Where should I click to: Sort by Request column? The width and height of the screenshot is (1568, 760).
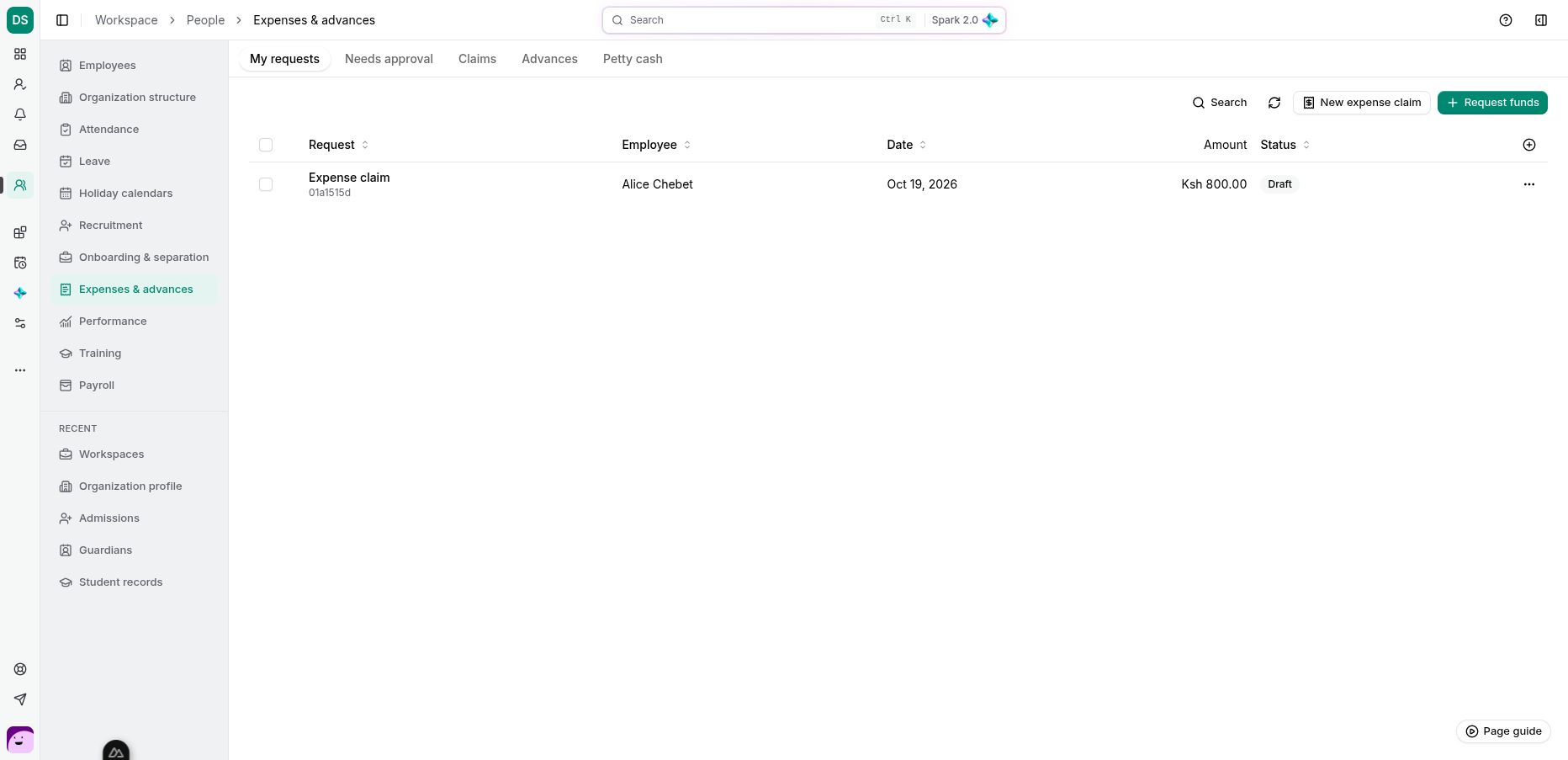point(338,145)
